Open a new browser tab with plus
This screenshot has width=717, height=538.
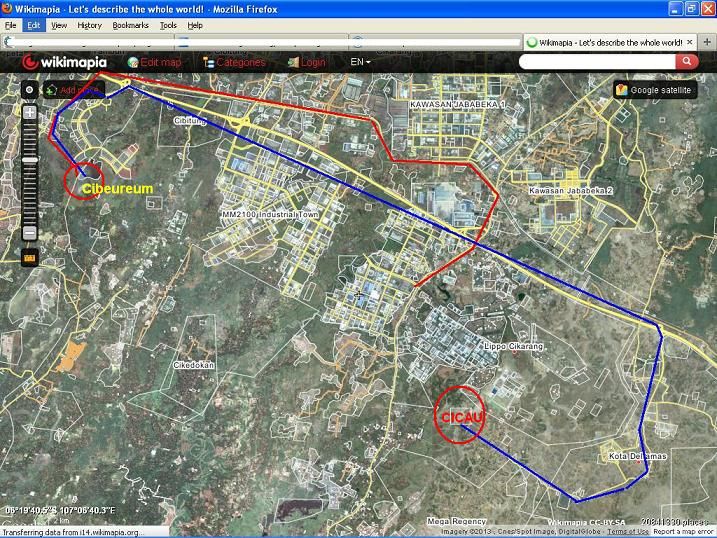pos(706,42)
